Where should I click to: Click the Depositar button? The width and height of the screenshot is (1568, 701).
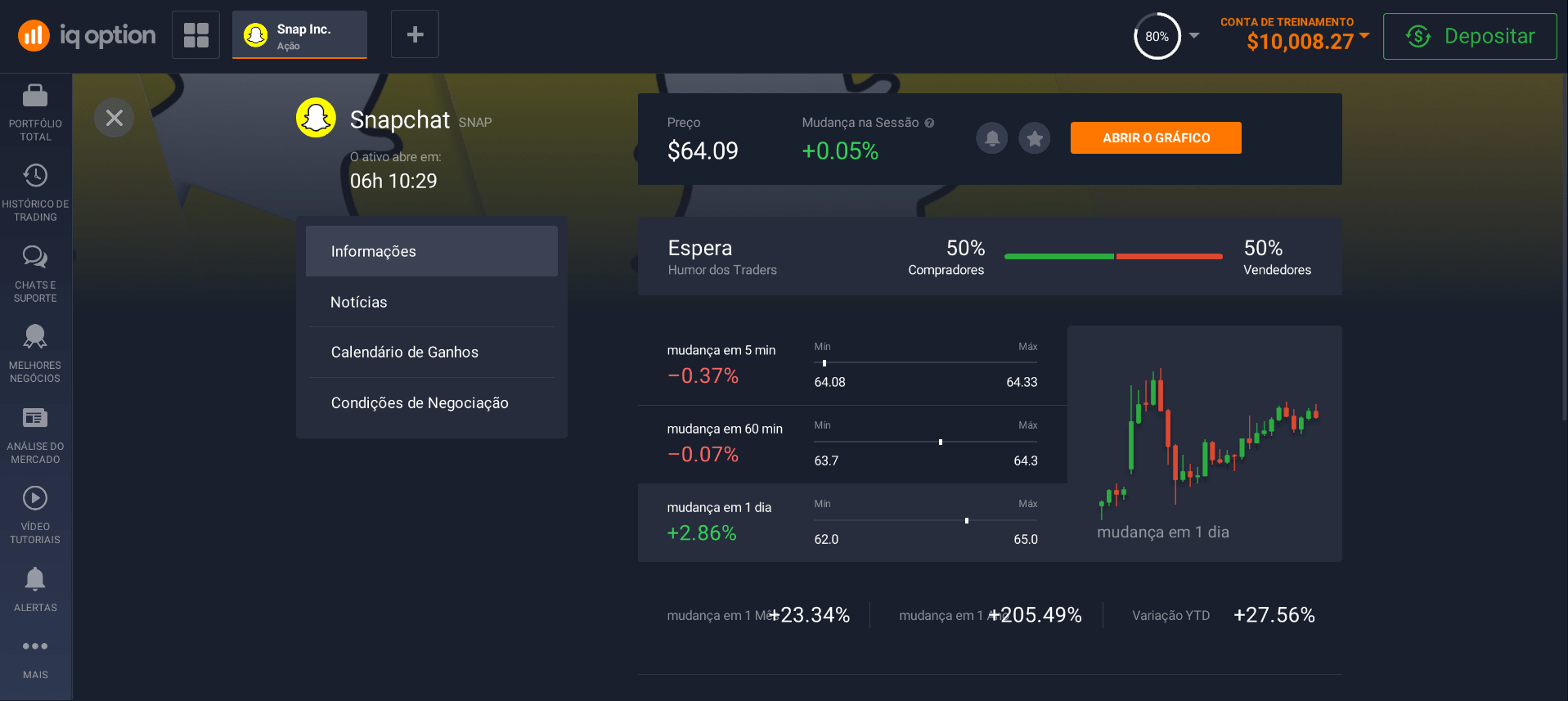click(1470, 36)
